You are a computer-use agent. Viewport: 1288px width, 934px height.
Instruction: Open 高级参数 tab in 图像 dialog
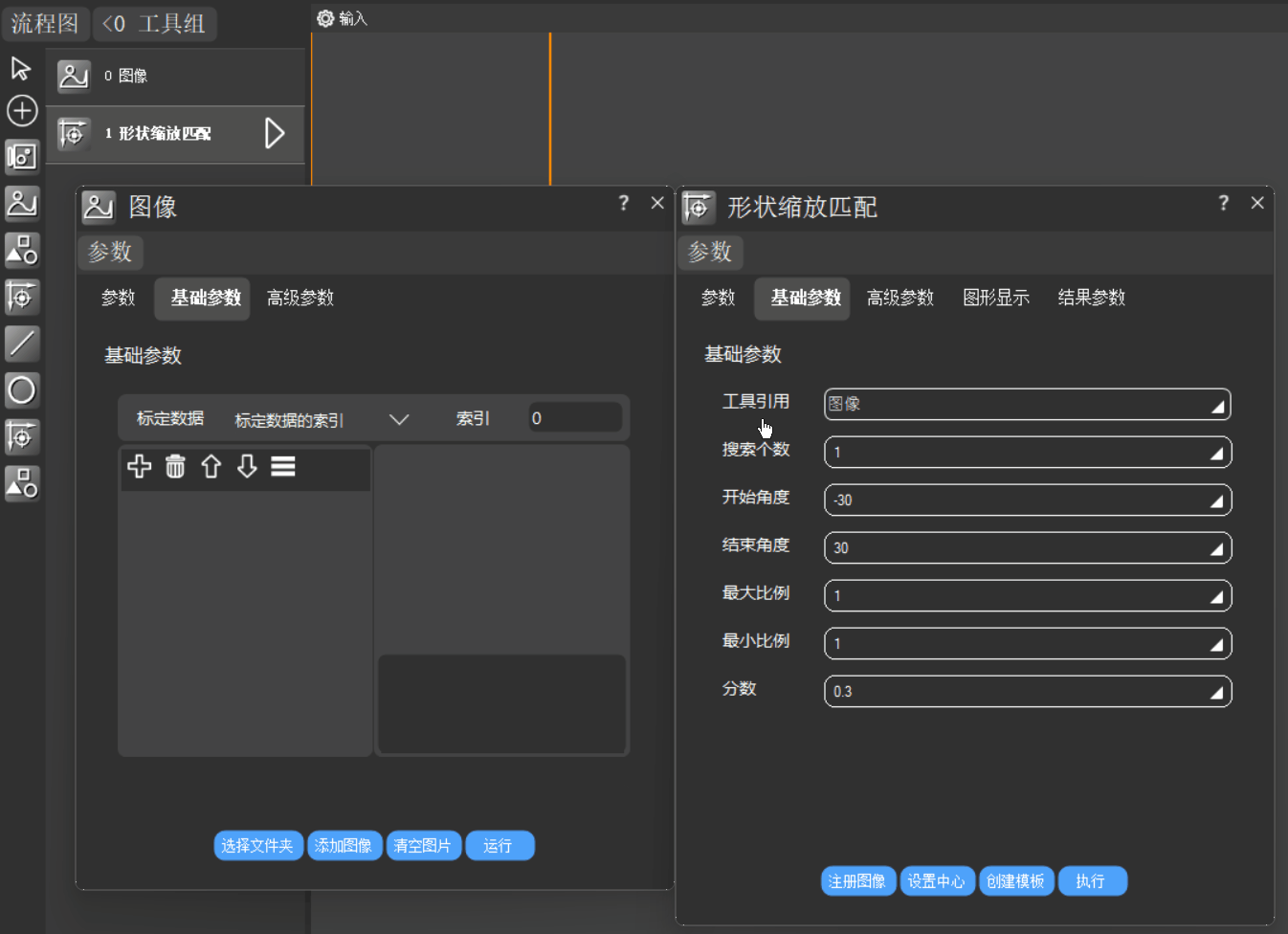coord(300,298)
